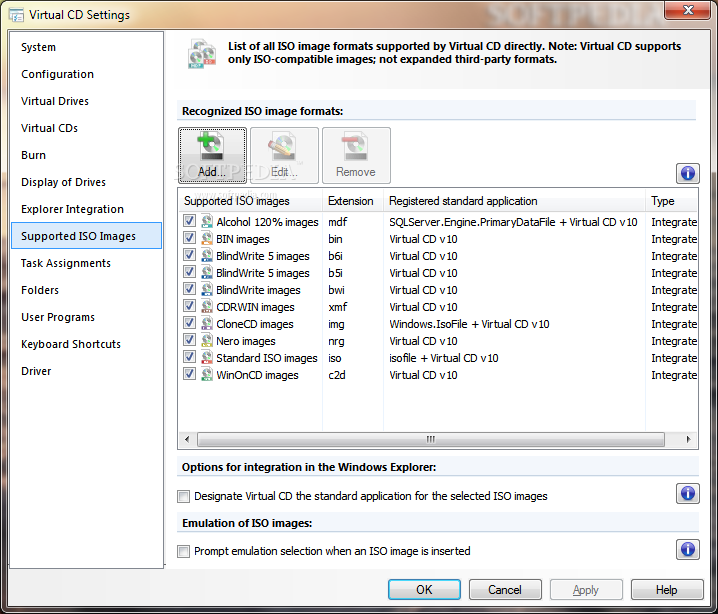The height and width of the screenshot is (614, 718).
Task: Click the CloneCD images file icon
Action: point(207,323)
